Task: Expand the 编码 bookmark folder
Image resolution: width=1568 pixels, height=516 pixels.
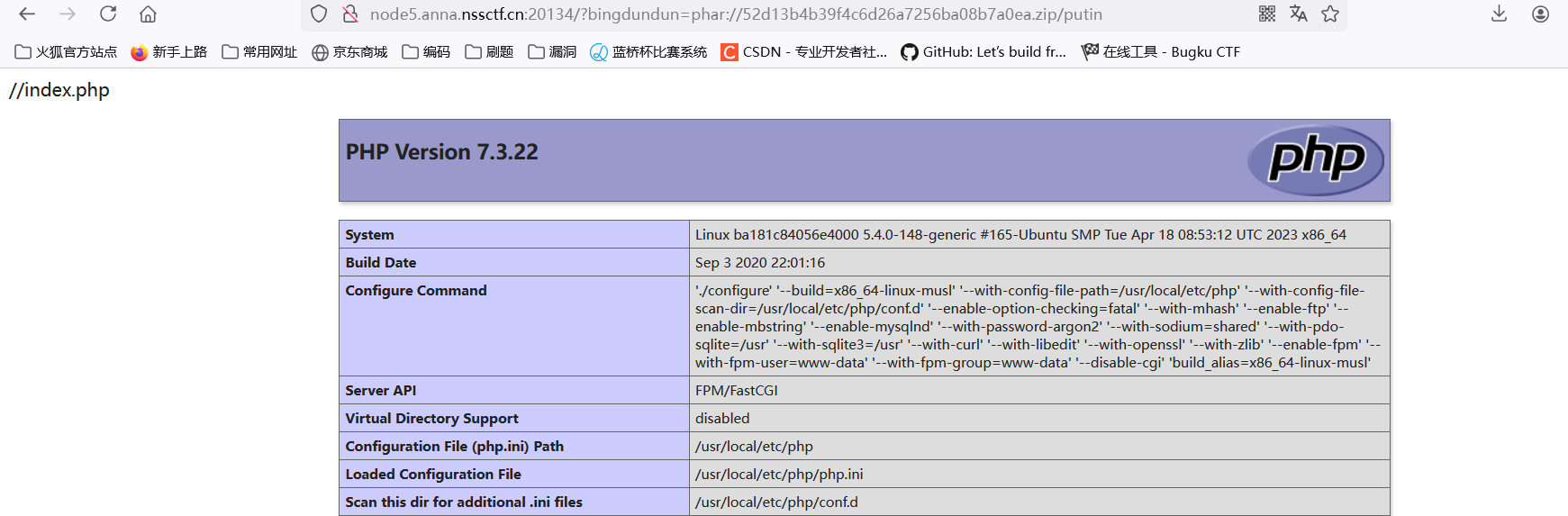Action: (426, 52)
